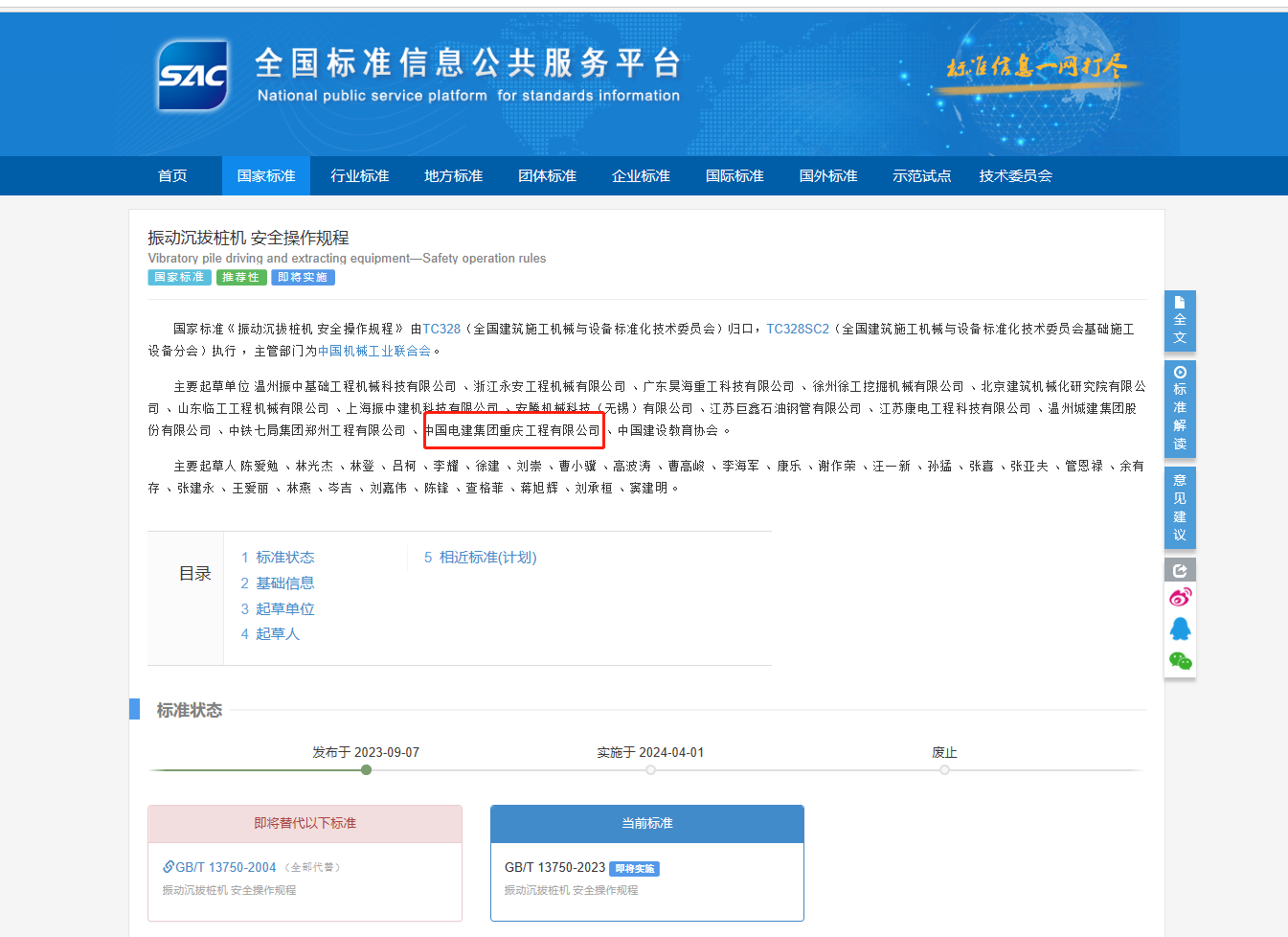This screenshot has width=1288, height=937.
Task: Click the share arrow icon in sidebar
Action: [1180, 571]
